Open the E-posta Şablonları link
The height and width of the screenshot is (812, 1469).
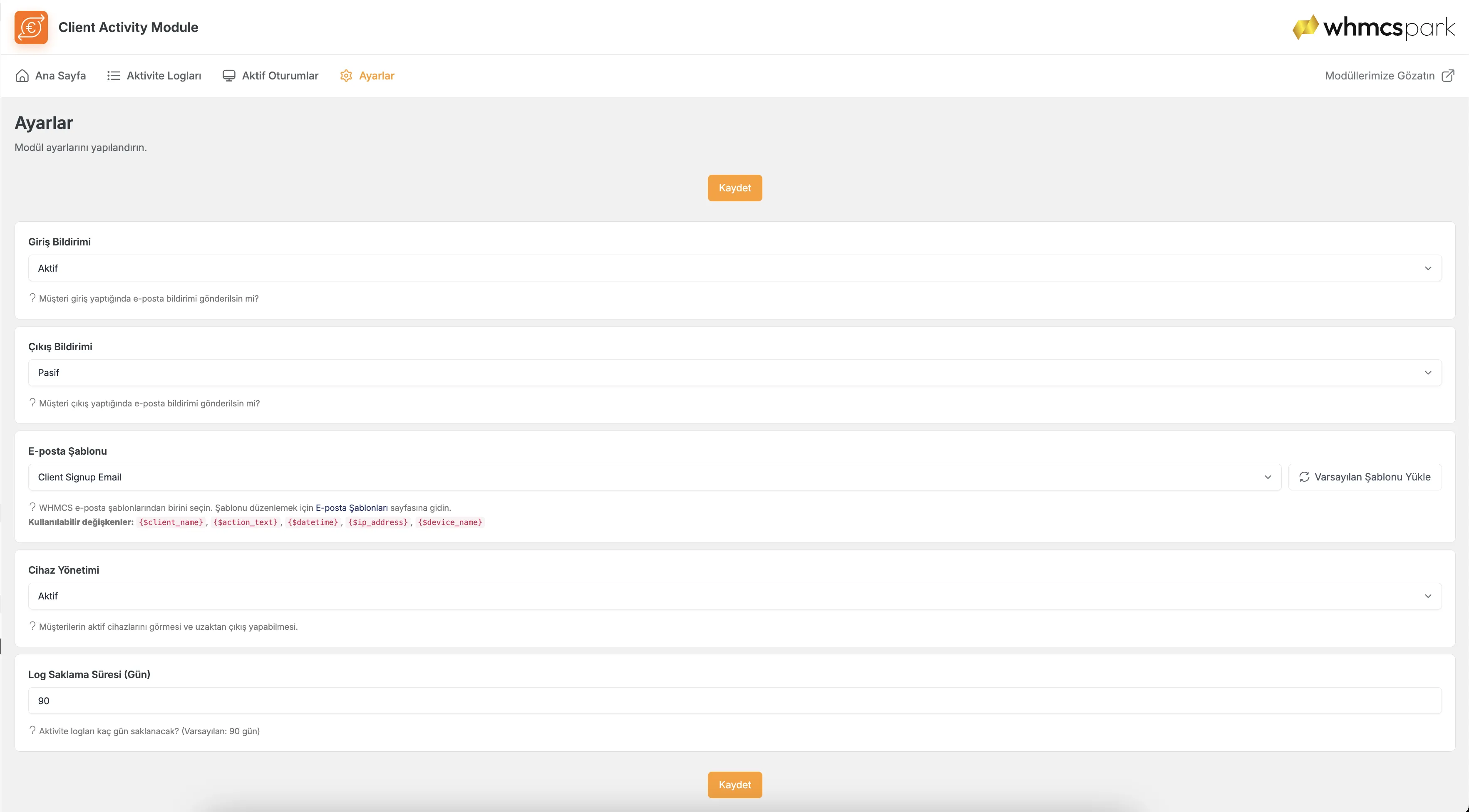351,507
